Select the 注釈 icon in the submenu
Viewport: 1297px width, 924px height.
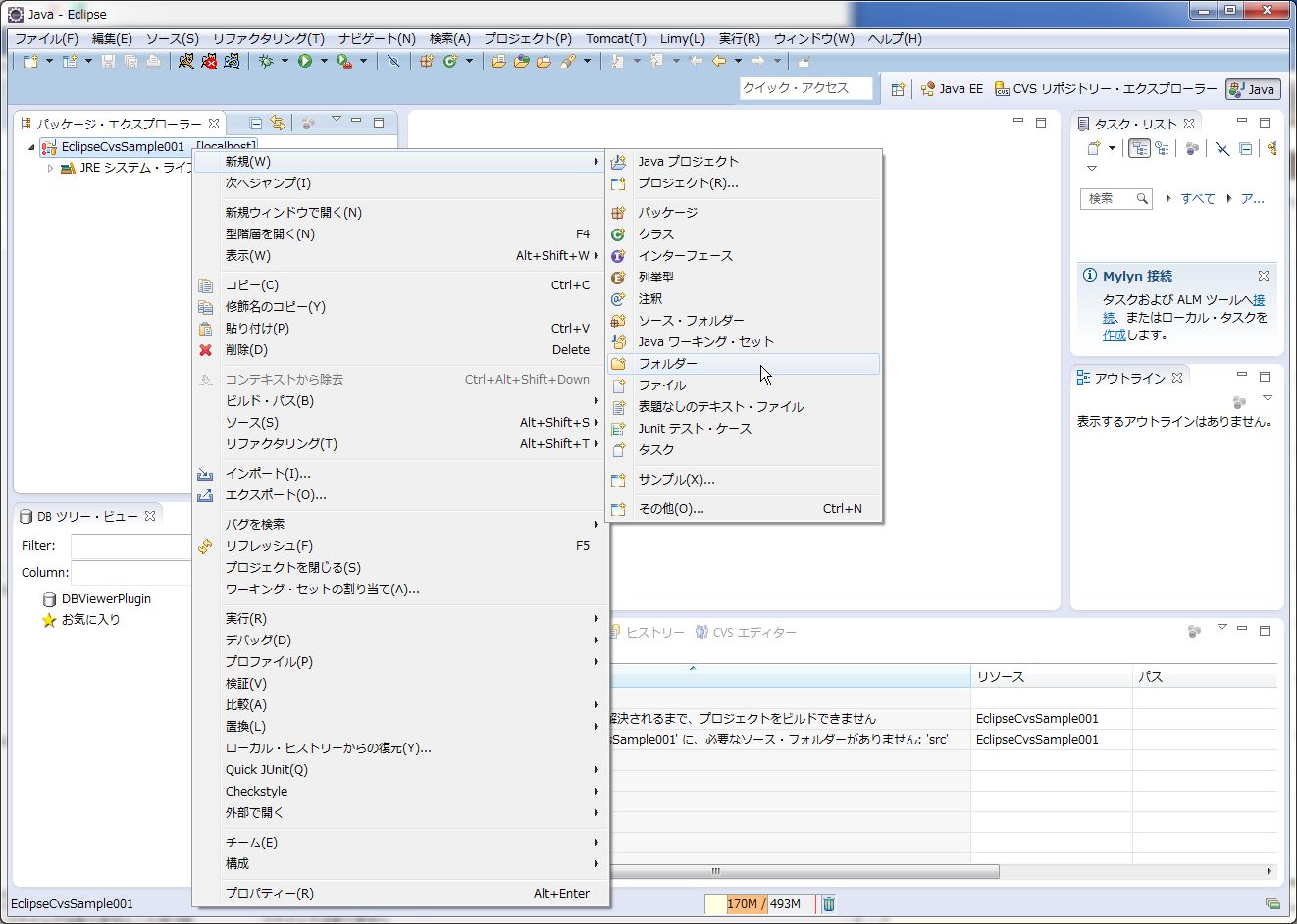click(x=618, y=298)
